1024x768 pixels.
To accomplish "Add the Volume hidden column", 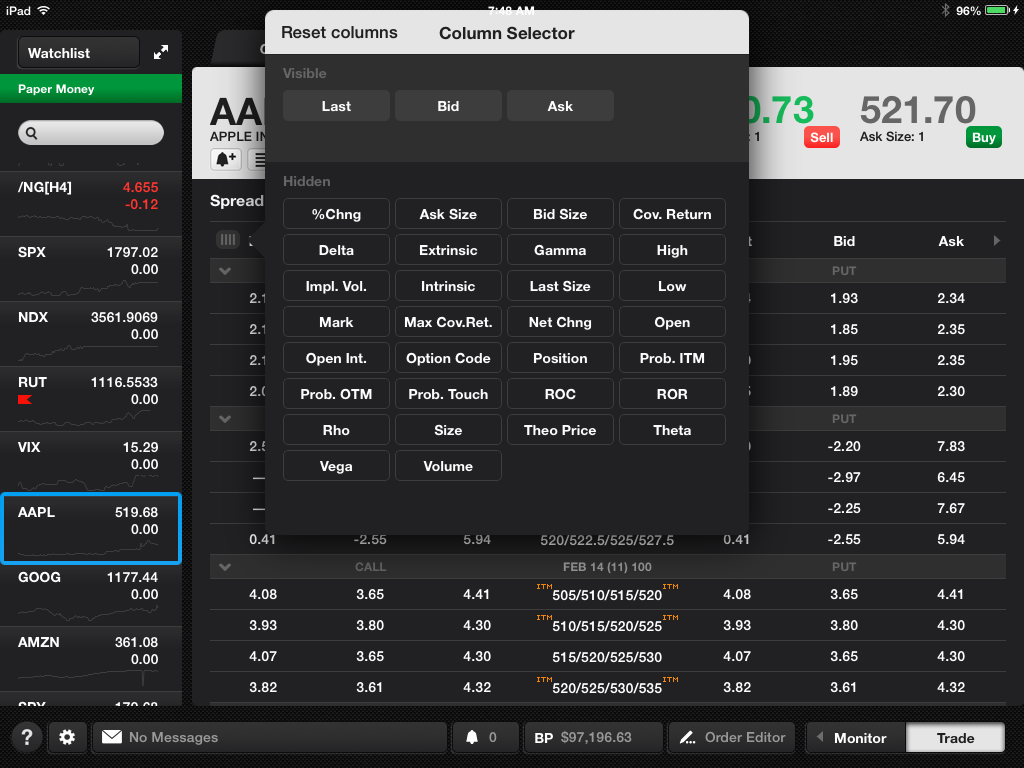I will [448, 466].
